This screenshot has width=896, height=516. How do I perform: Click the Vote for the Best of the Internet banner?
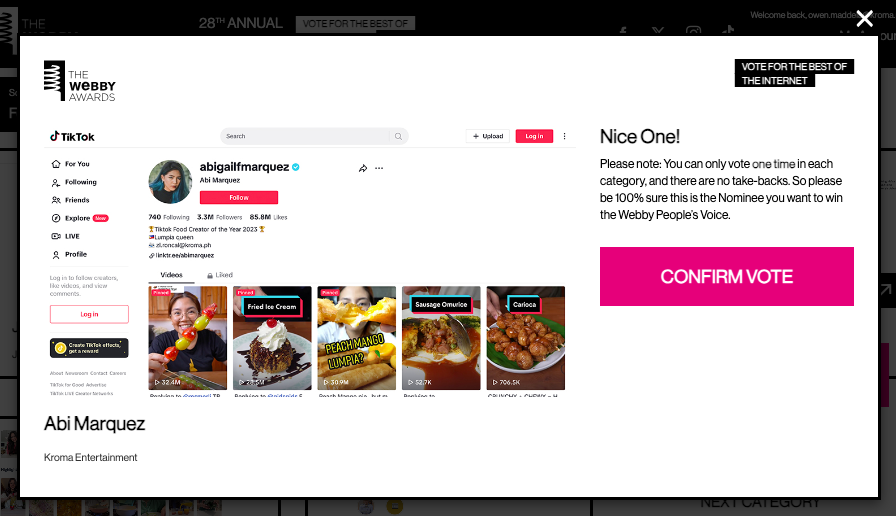pos(794,73)
